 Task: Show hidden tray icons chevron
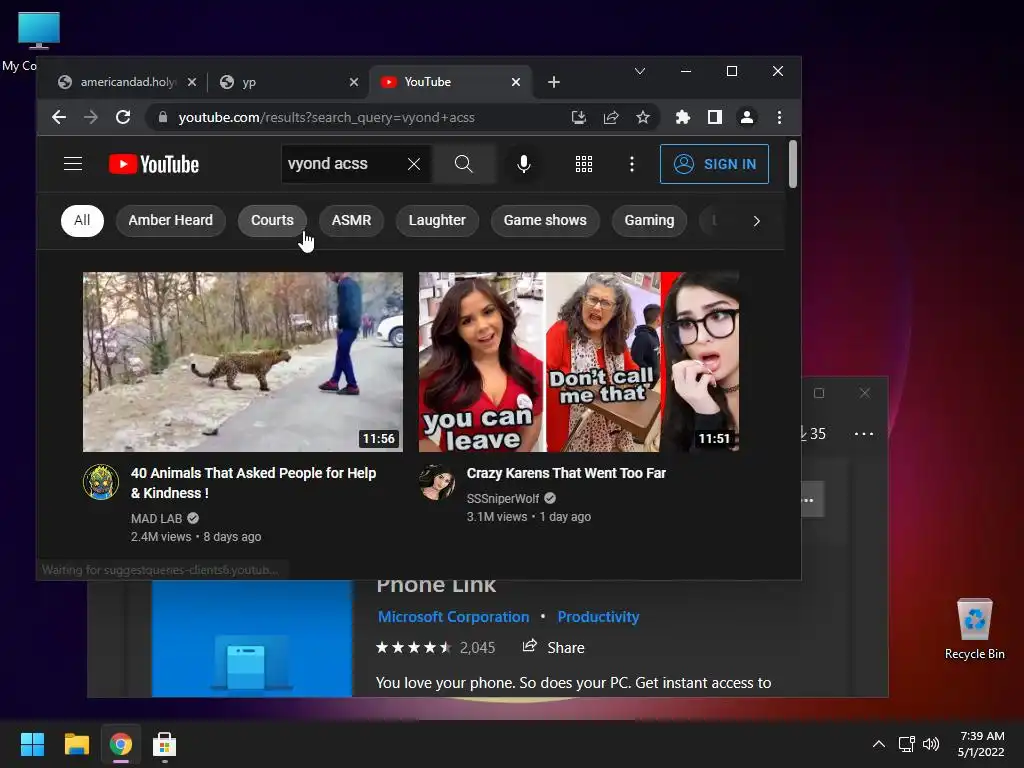tap(879, 744)
